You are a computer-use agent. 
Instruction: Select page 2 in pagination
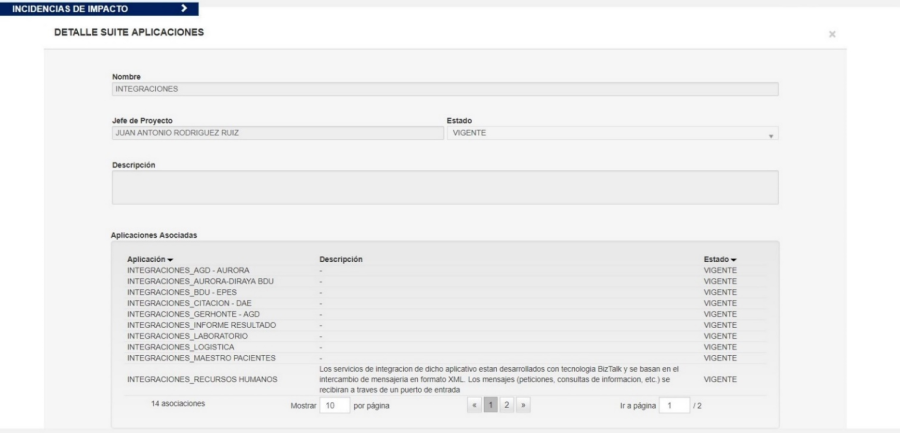pos(506,405)
